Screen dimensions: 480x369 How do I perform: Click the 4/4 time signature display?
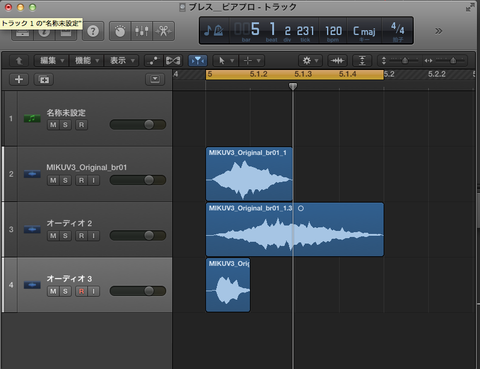[398, 28]
